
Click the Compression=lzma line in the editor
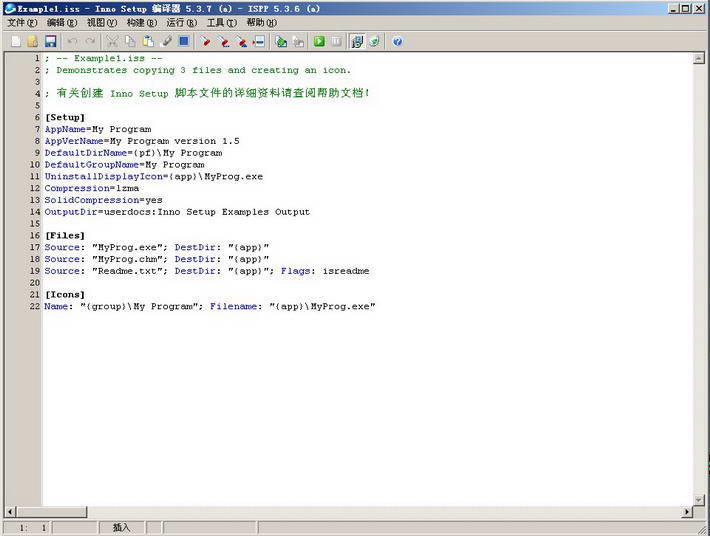coord(90,188)
